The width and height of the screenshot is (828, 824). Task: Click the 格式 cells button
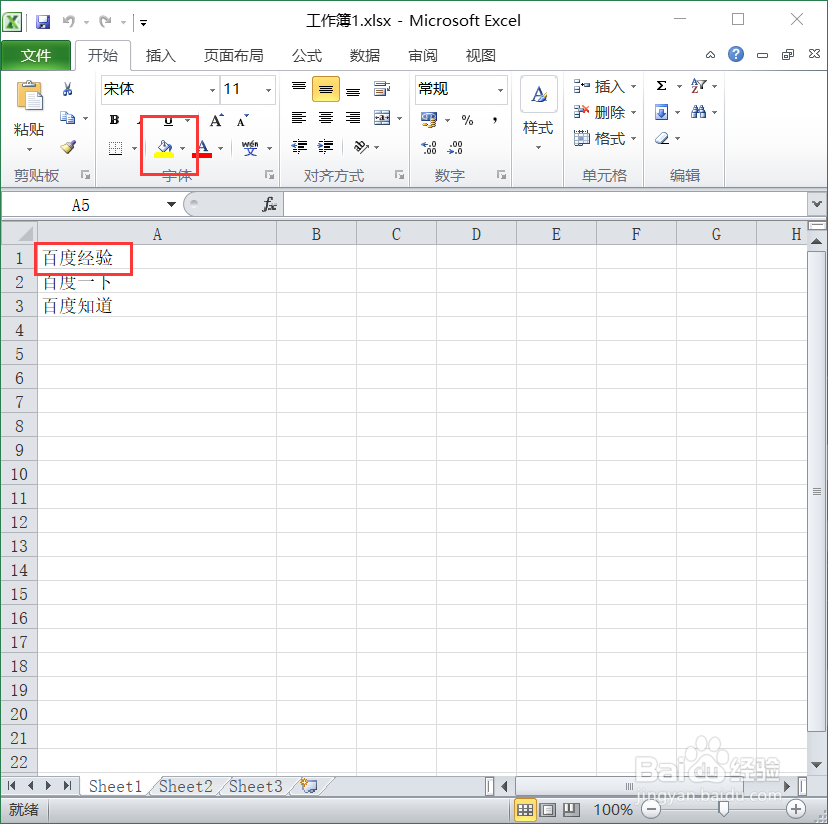[x=605, y=138]
